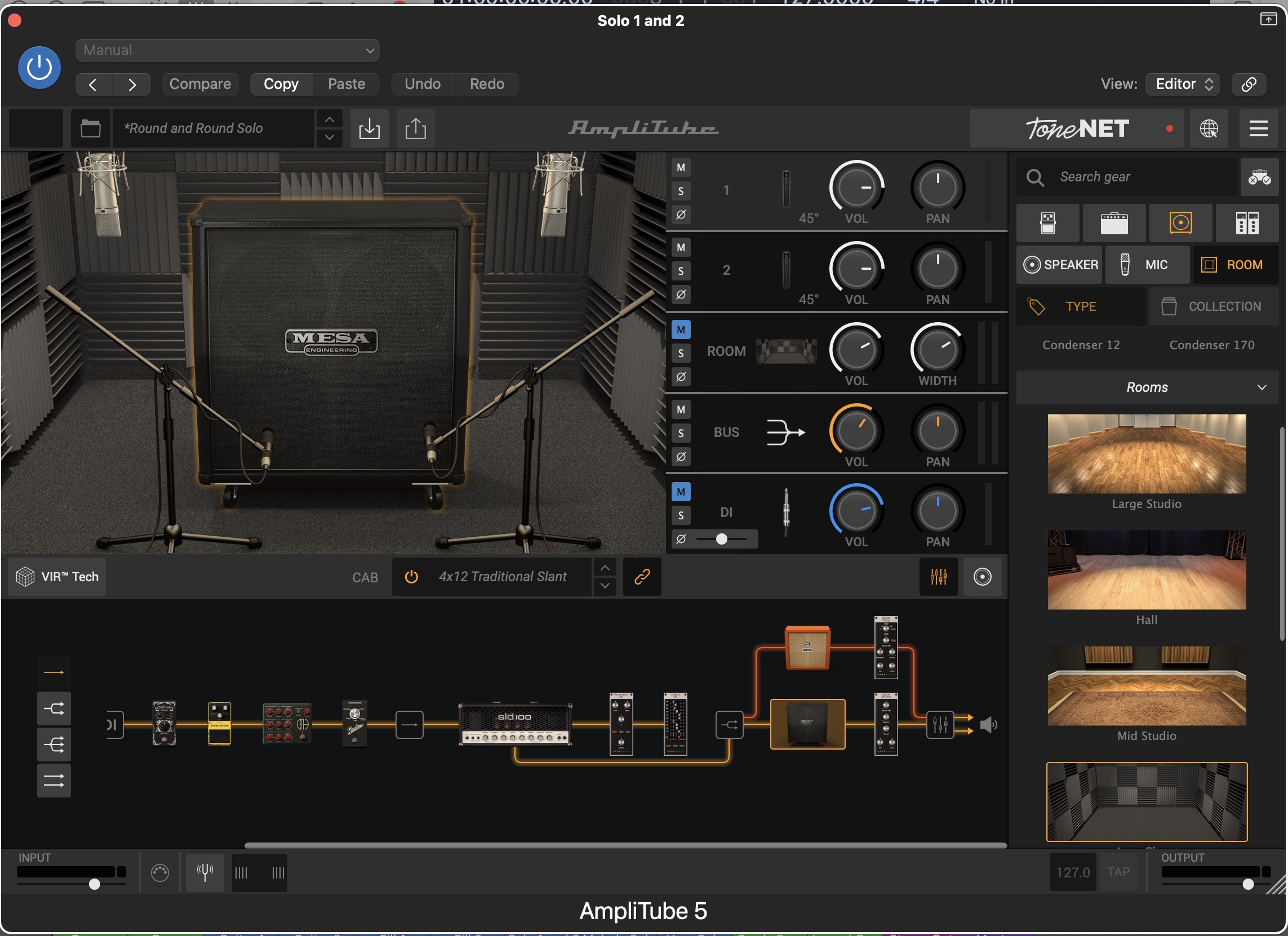This screenshot has height=936, width=1288.
Task: Unmute the ROOM channel
Action: (x=681, y=330)
